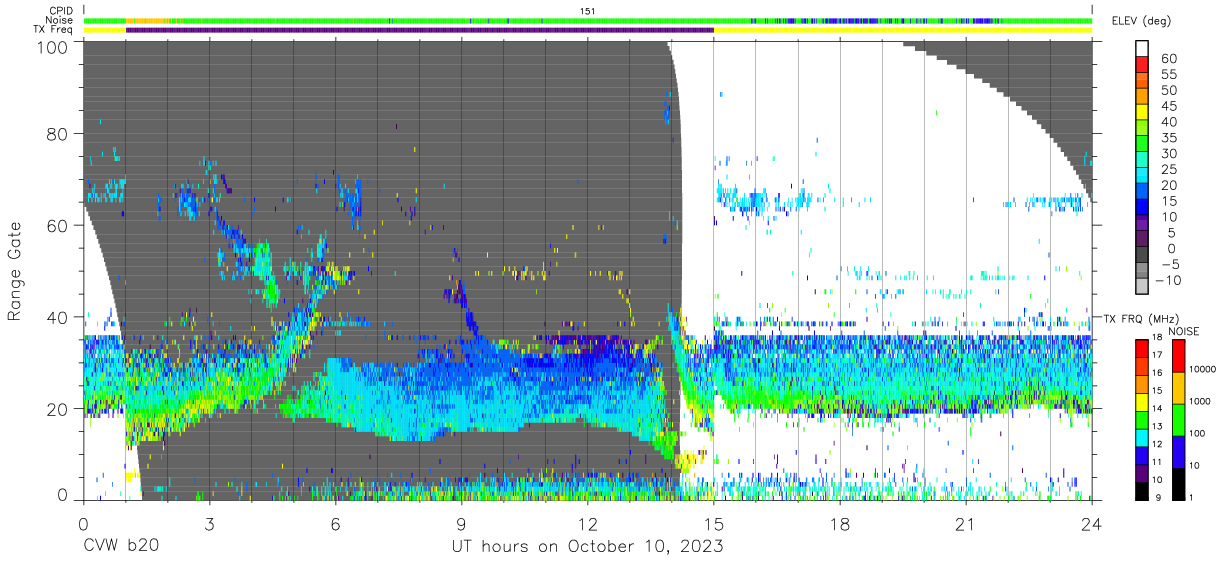Click the "-5" label on the ELEV legend
Image resolution: width=1228 pixels, height=567 pixels.
click(x=1169, y=264)
